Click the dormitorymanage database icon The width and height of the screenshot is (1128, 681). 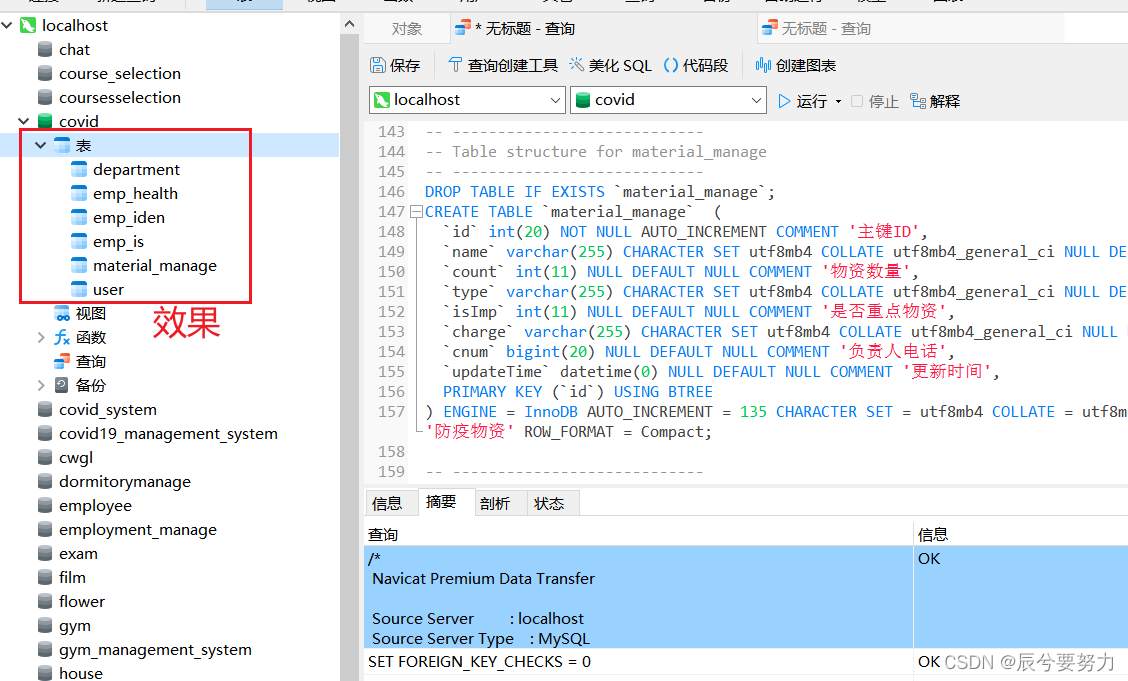coord(45,482)
